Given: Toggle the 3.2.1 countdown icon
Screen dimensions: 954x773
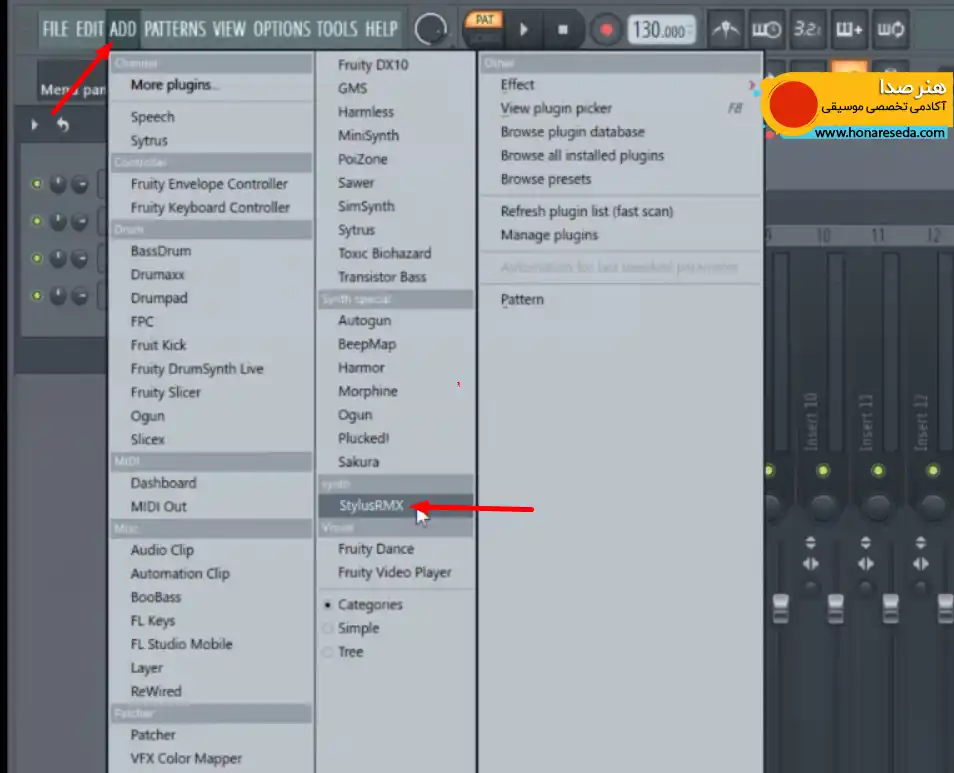Looking at the screenshot, I should [x=807, y=29].
